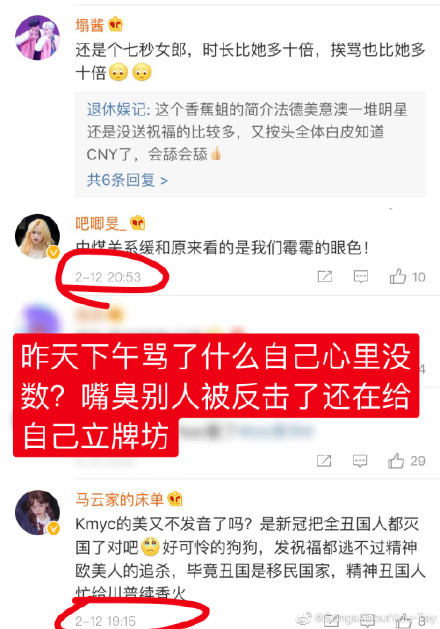Open the quoted reply text by 退休娱记

[247, 132]
